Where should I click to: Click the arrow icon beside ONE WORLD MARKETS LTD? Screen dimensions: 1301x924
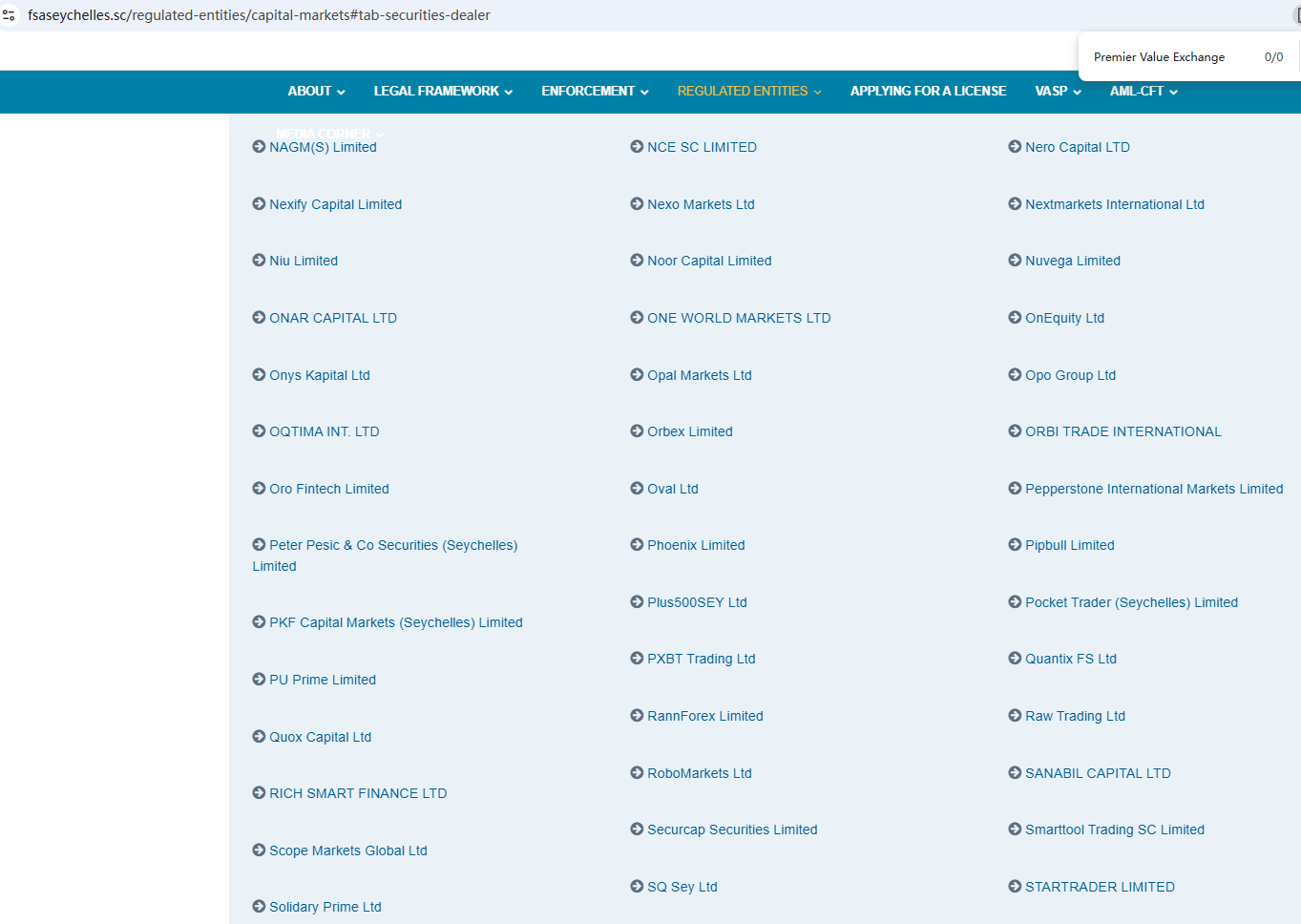[637, 317]
